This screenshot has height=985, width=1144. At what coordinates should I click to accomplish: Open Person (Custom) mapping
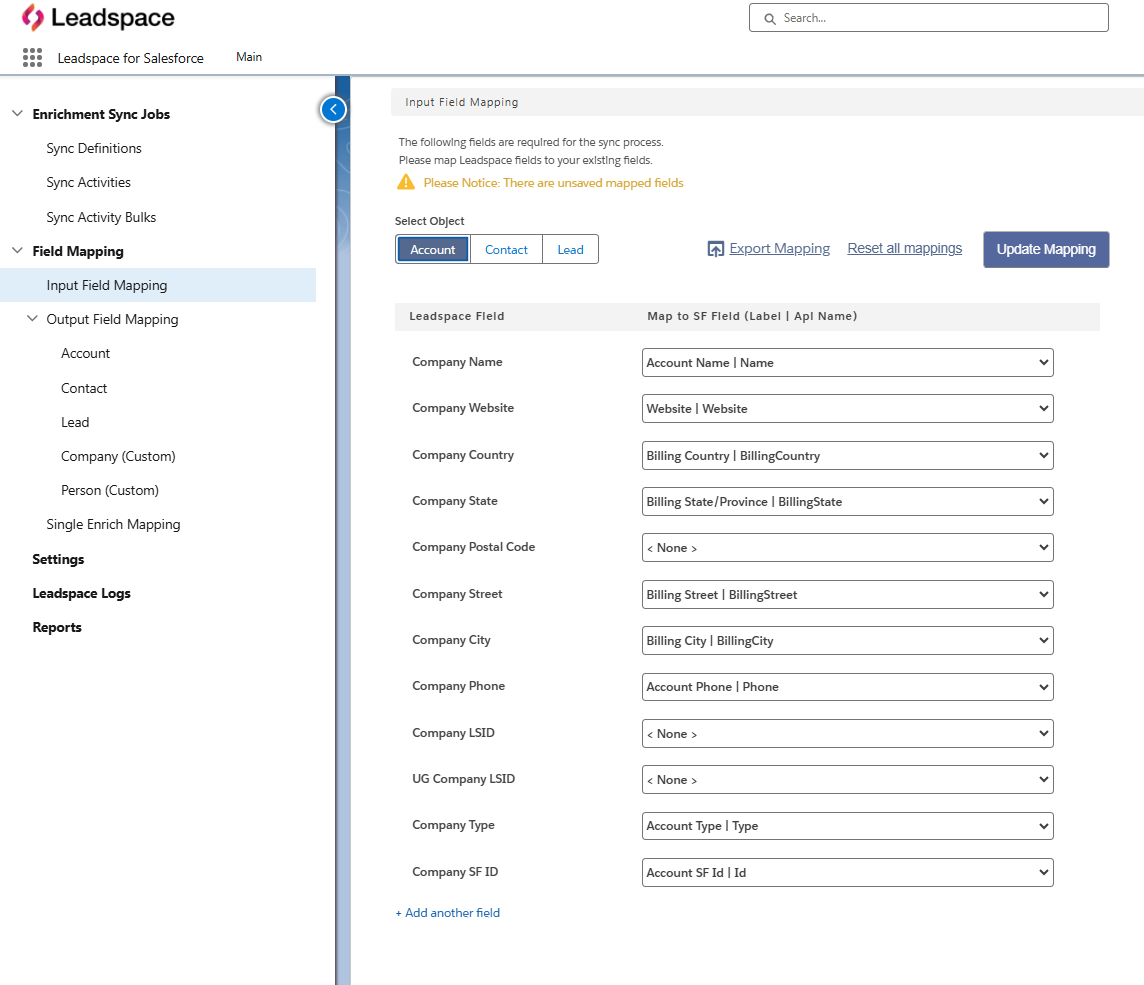109,490
